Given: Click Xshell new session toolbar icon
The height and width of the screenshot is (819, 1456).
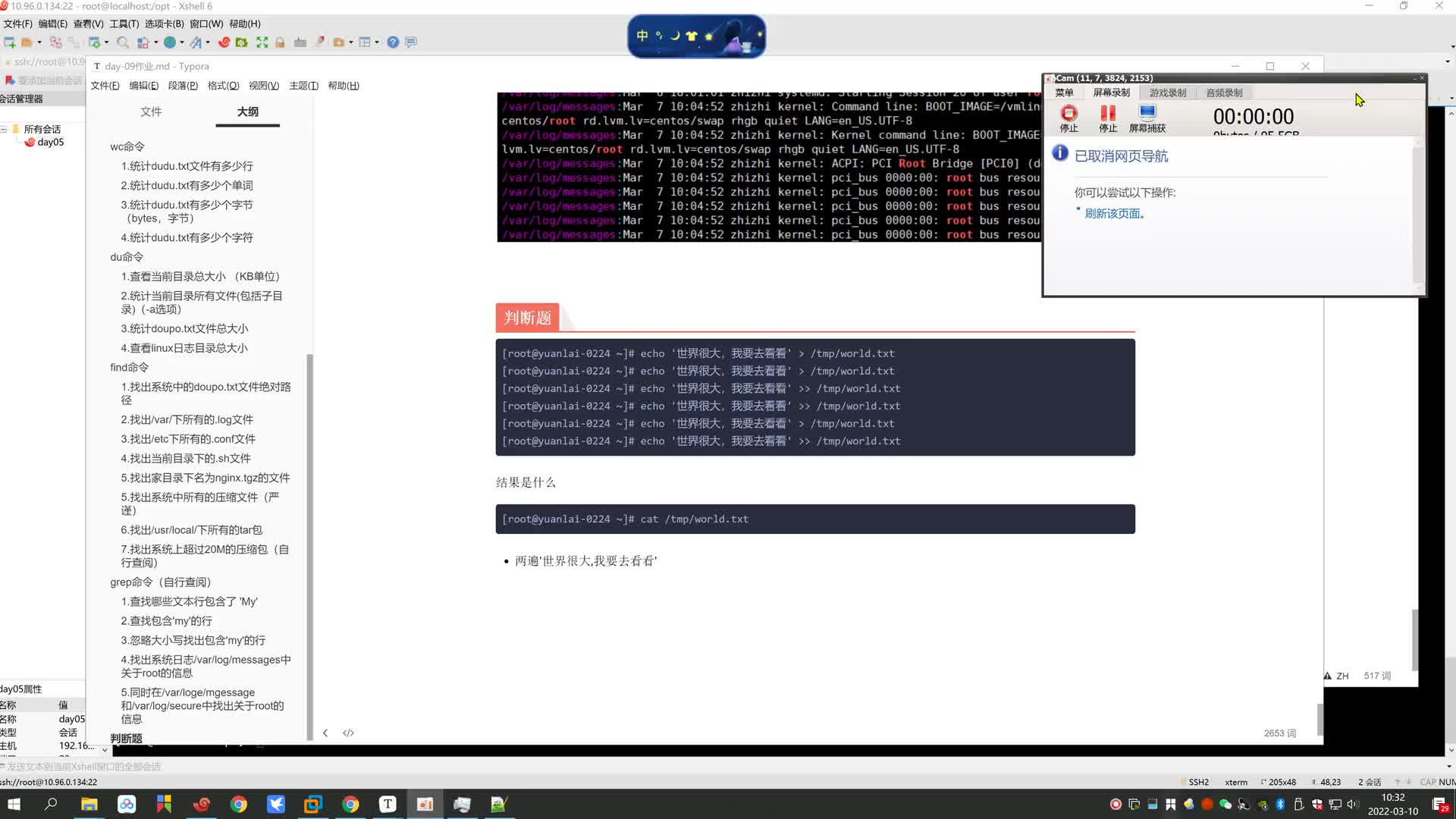Looking at the screenshot, I should click(10, 42).
